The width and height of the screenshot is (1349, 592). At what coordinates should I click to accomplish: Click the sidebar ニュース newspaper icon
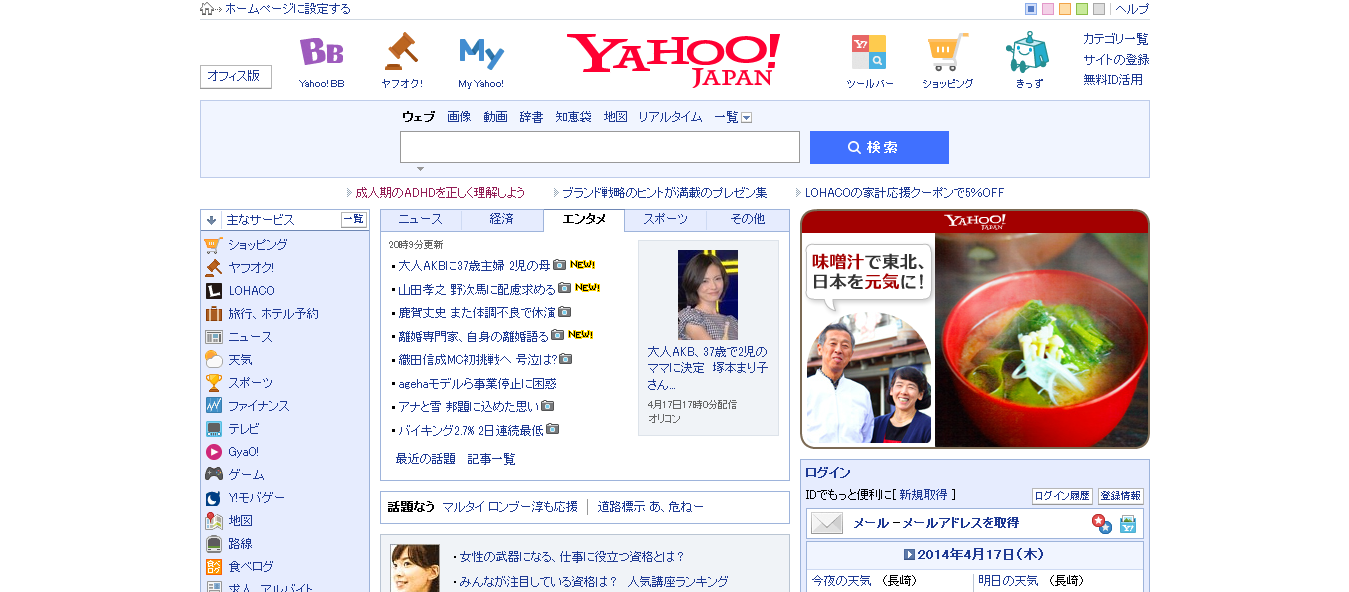pyautogui.click(x=213, y=337)
